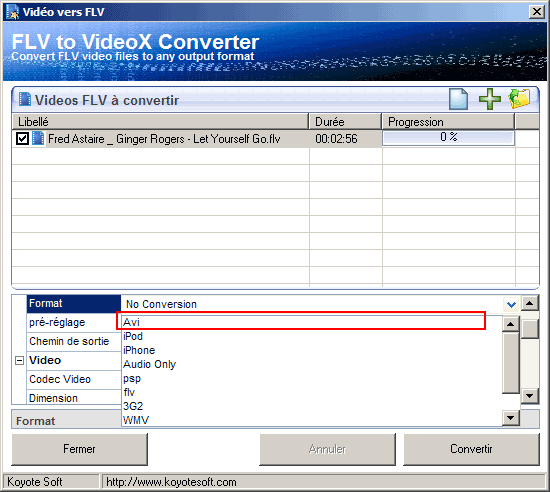Click the Progression column header
The image size is (550, 492).
[x=448, y=122]
